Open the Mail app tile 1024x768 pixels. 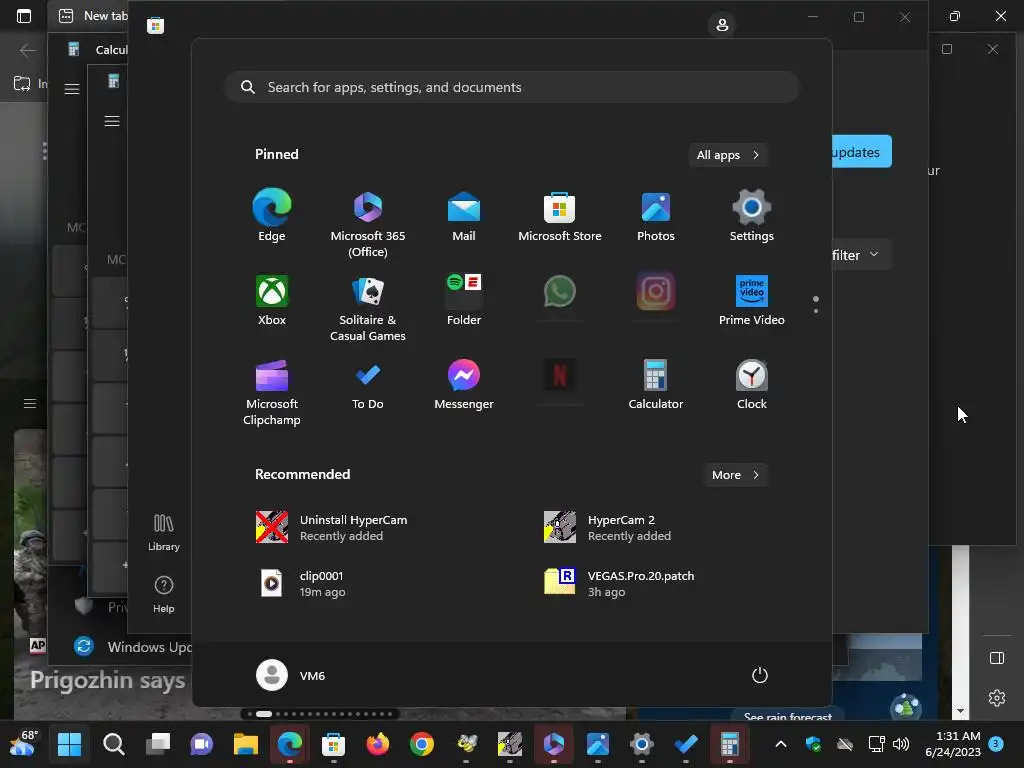(x=464, y=215)
